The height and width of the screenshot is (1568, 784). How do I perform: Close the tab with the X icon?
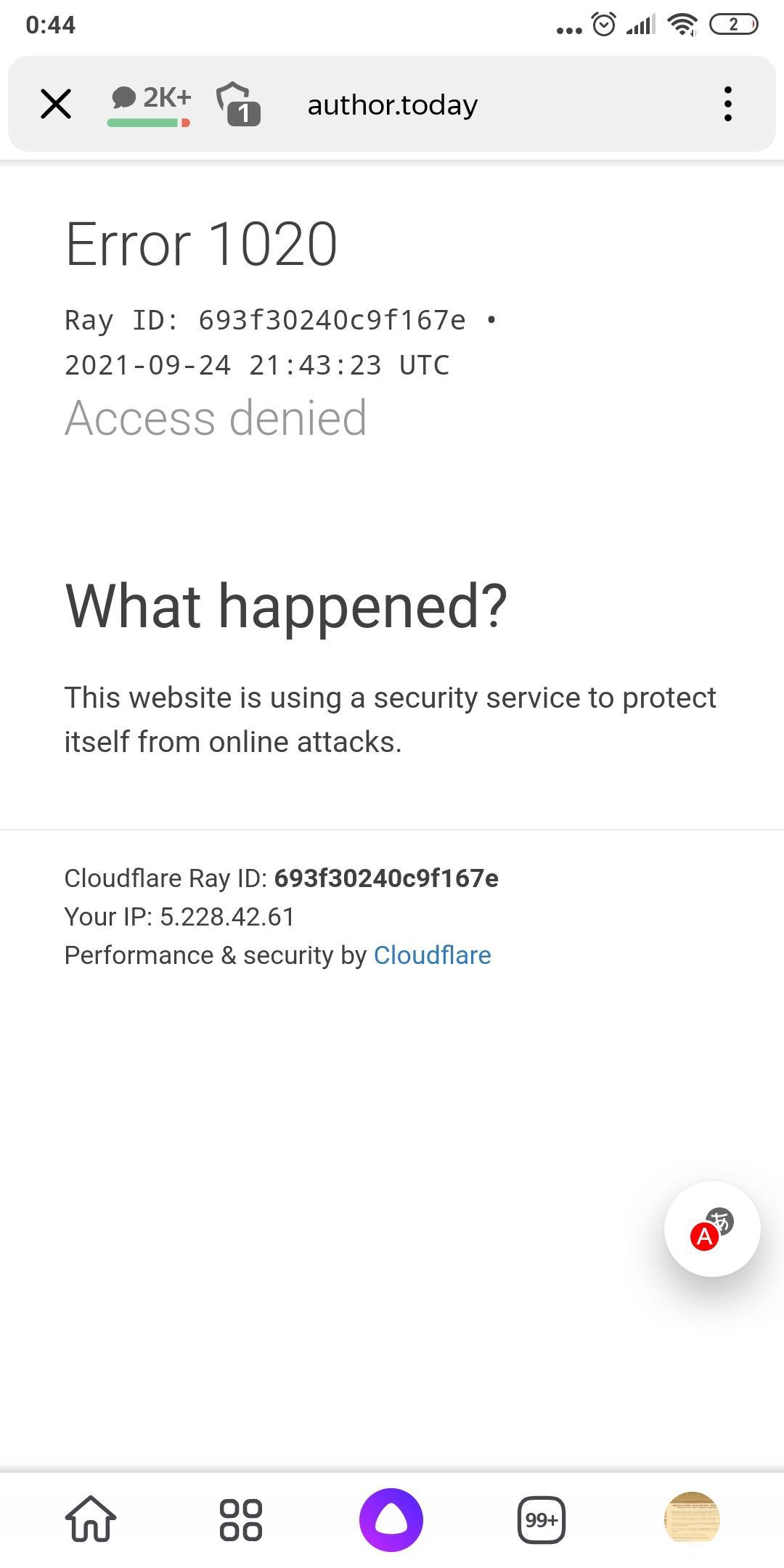56,104
